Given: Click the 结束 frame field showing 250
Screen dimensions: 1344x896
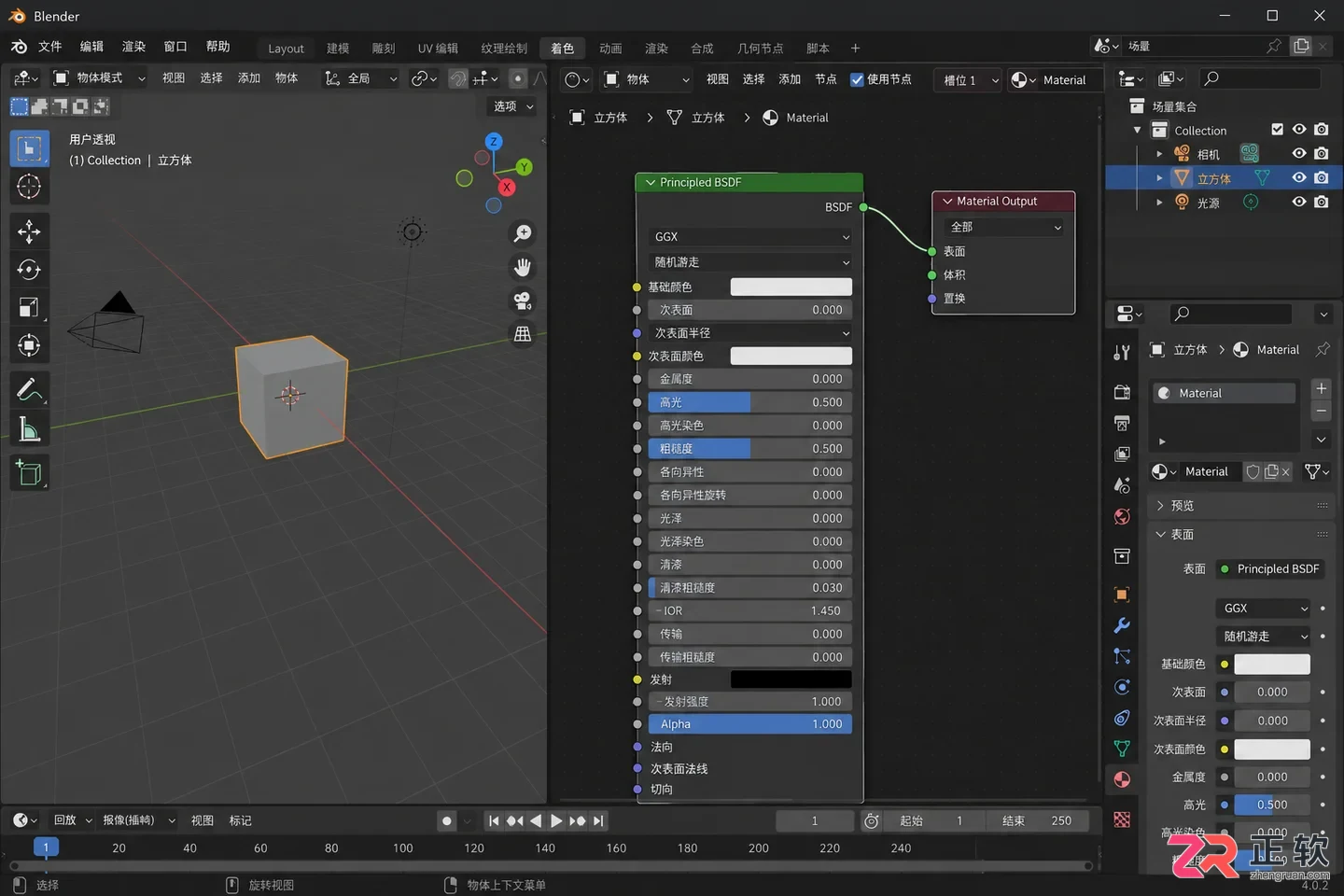Looking at the screenshot, I should (1036, 821).
